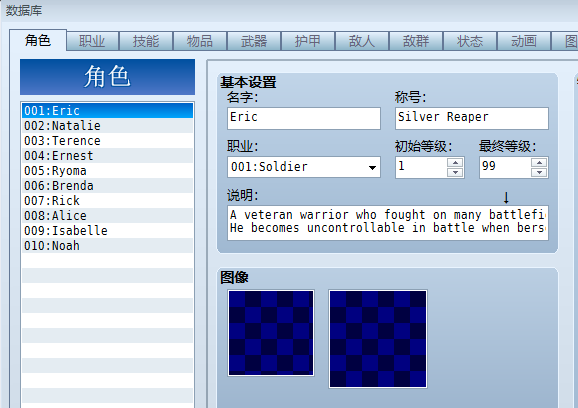Click the 称号 field with Silver Reaper
This screenshot has width=578, height=408.
[x=471, y=118]
